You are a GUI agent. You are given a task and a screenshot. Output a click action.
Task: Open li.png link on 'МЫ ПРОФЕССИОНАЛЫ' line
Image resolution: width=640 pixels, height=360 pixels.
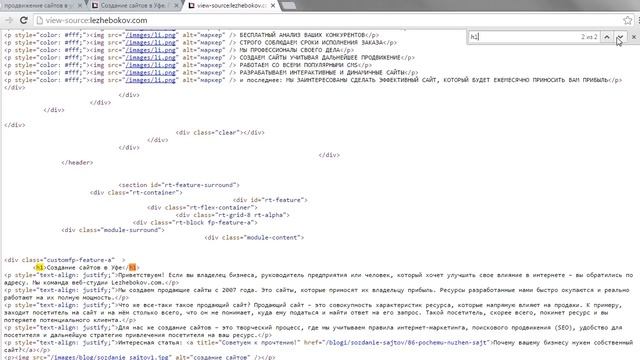151,50
